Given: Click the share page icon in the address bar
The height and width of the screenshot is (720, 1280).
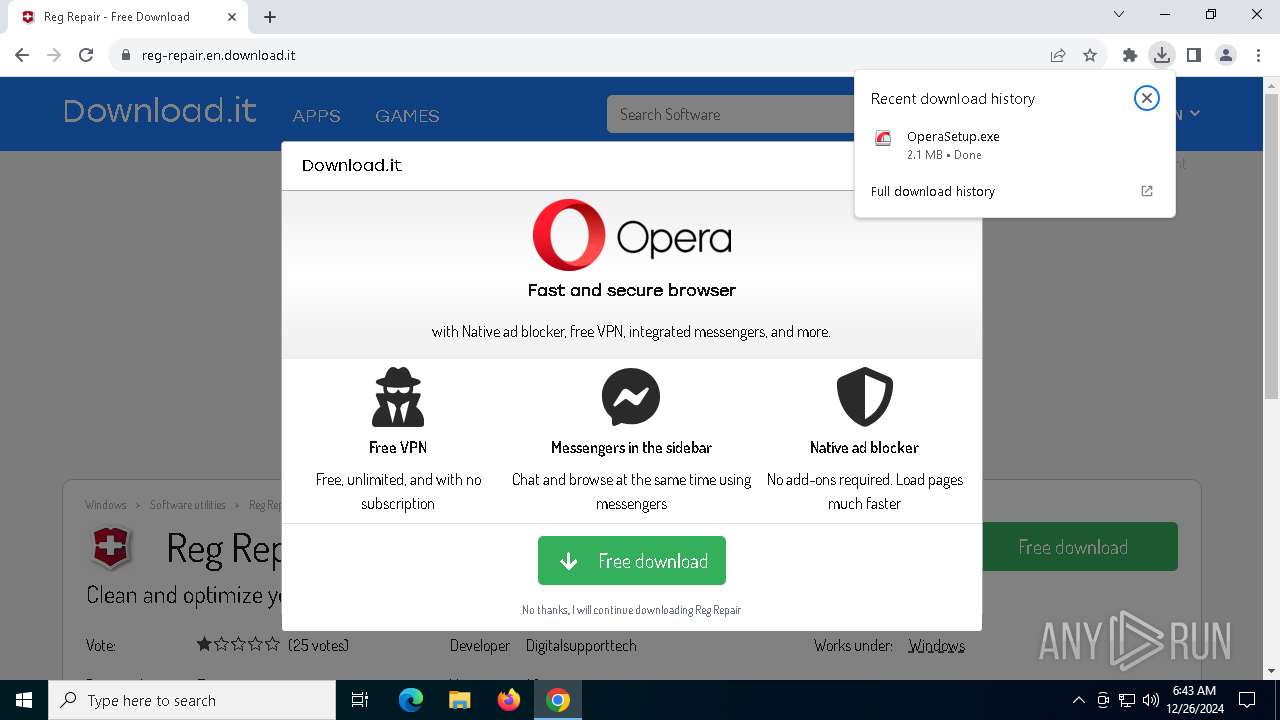Looking at the screenshot, I should tap(1058, 55).
